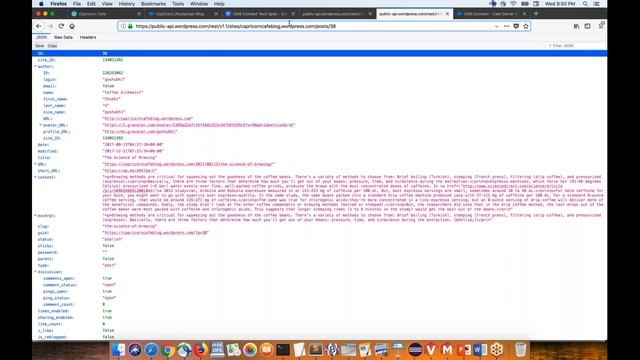
Task: Close the active public-api tab
Action: tap(447, 13)
